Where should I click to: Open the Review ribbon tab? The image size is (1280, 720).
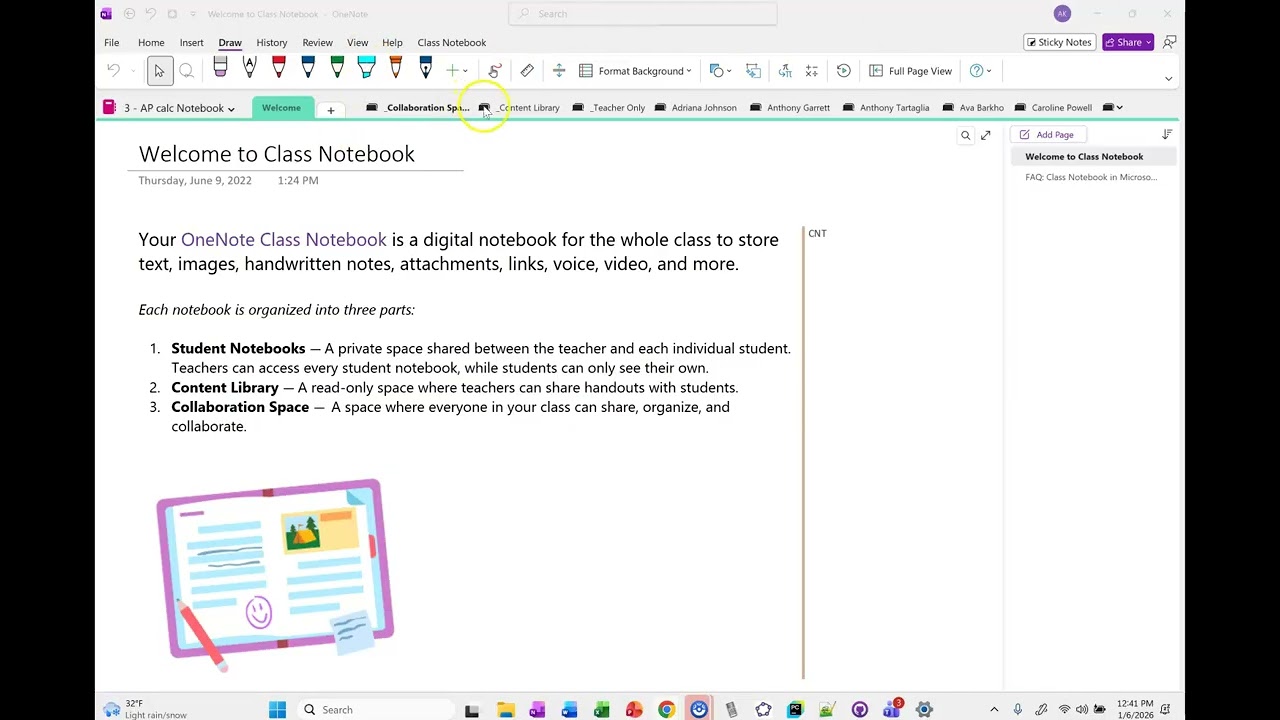(317, 43)
